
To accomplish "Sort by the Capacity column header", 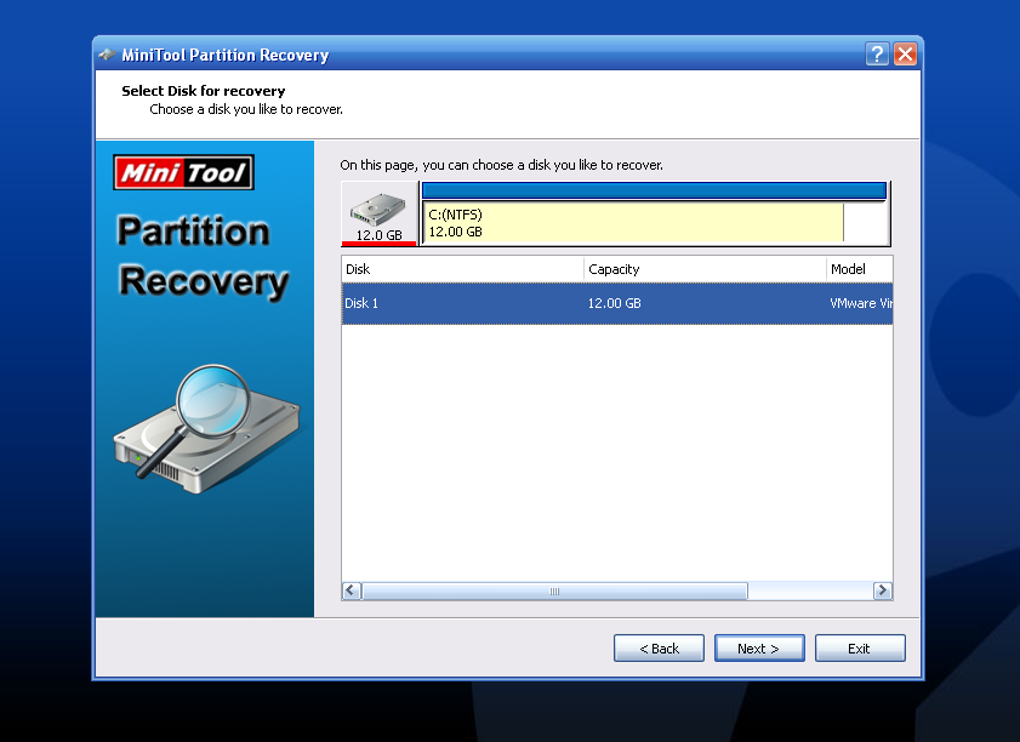I will (705, 269).
